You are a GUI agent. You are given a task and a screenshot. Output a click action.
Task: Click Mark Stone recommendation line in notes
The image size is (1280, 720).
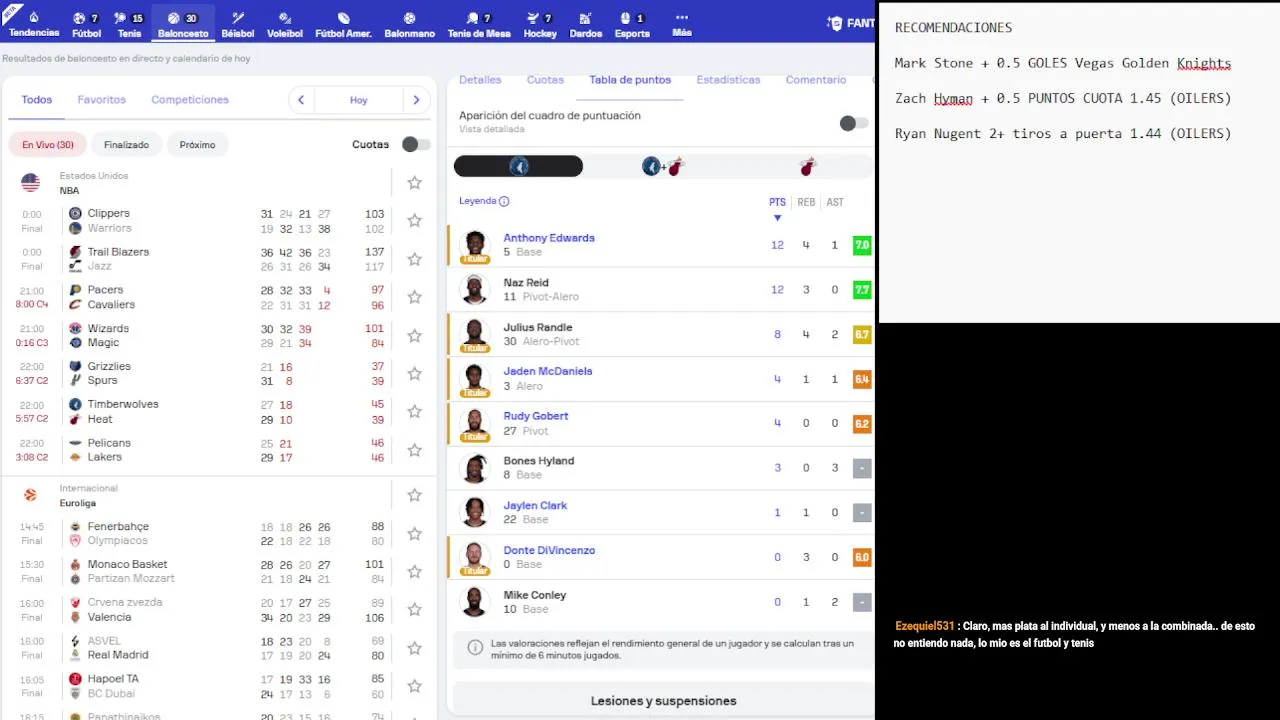1062,63
